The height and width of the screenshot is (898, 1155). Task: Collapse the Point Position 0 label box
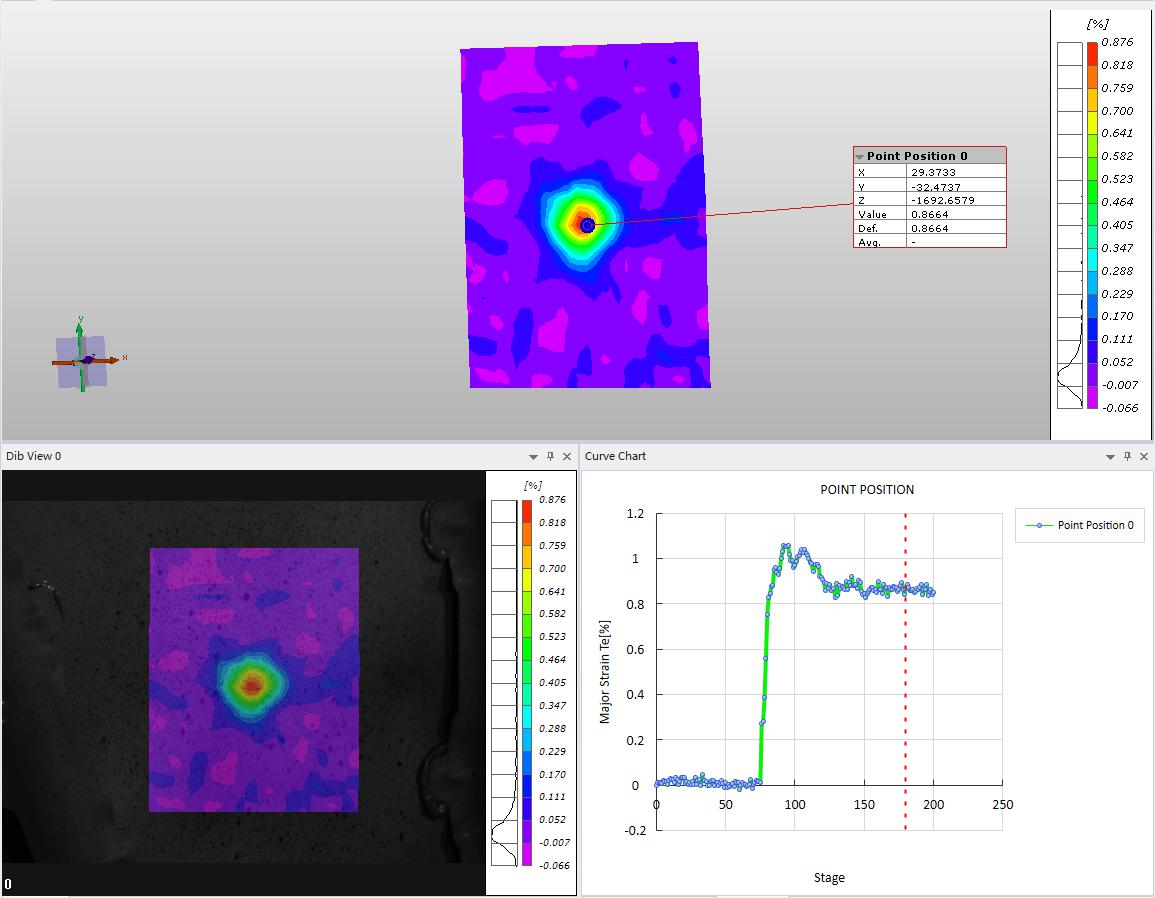pos(859,157)
